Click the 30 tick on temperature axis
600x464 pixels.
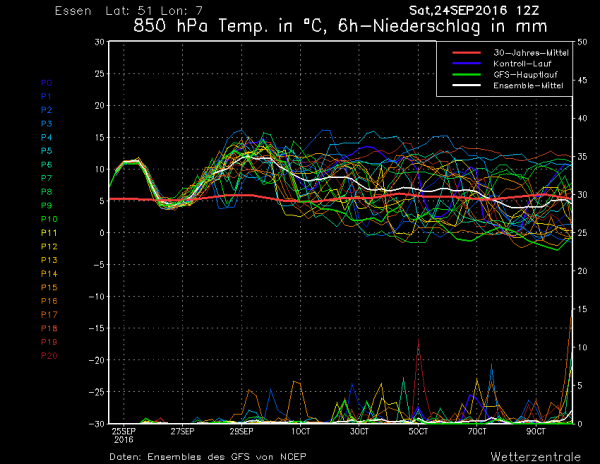click(99, 42)
